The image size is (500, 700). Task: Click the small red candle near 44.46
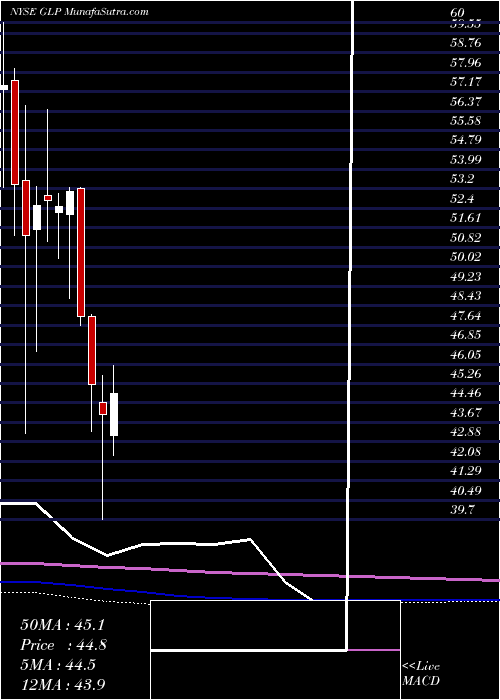click(x=103, y=408)
